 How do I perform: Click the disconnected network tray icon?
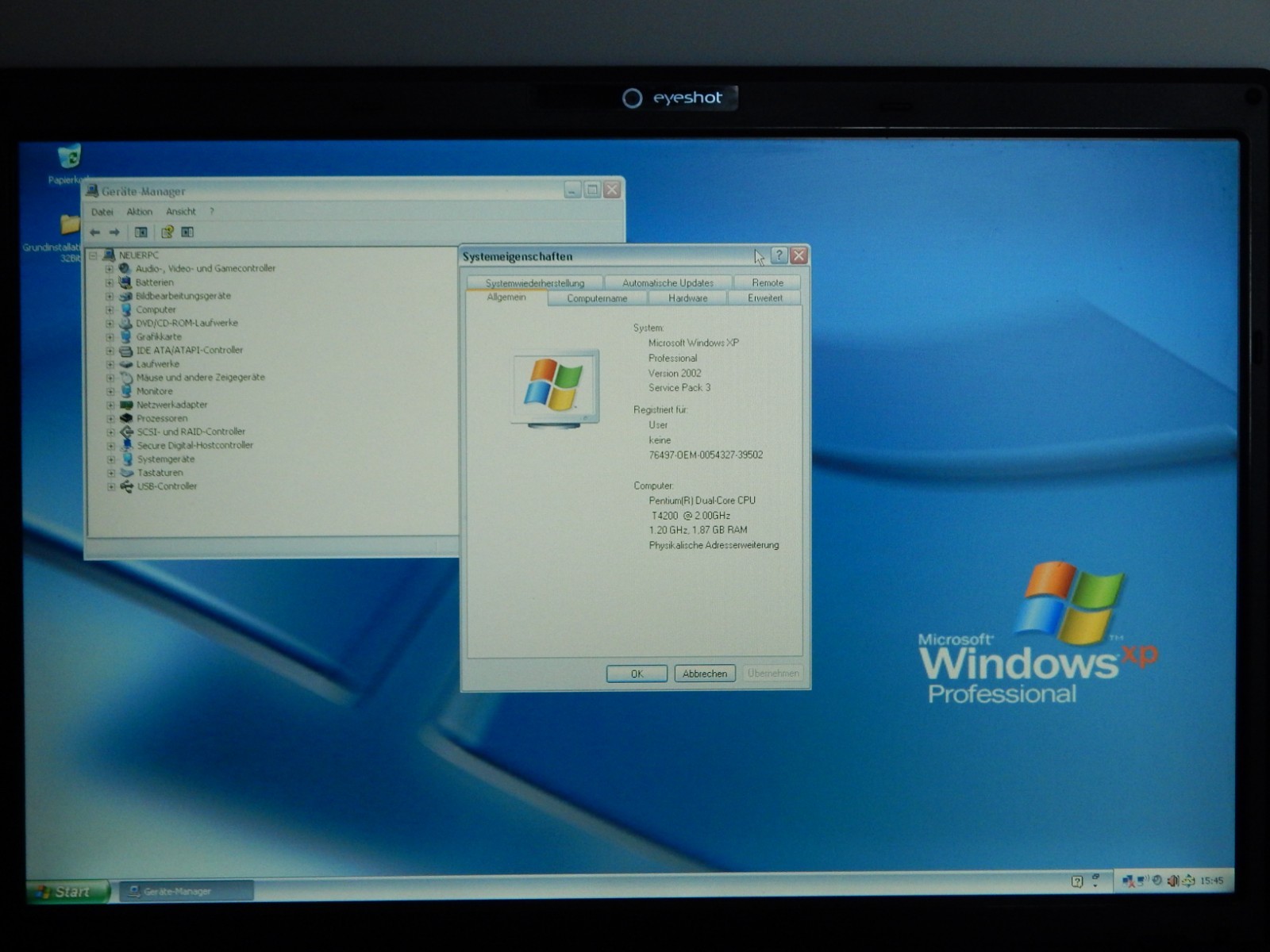coord(1128,881)
